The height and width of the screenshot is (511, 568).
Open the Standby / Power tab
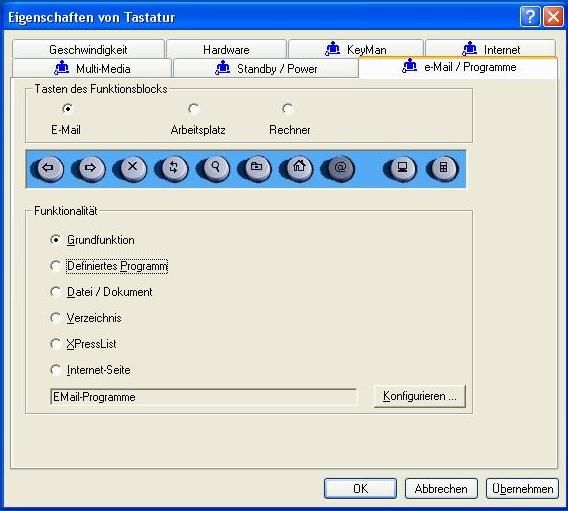click(x=266, y=68)
